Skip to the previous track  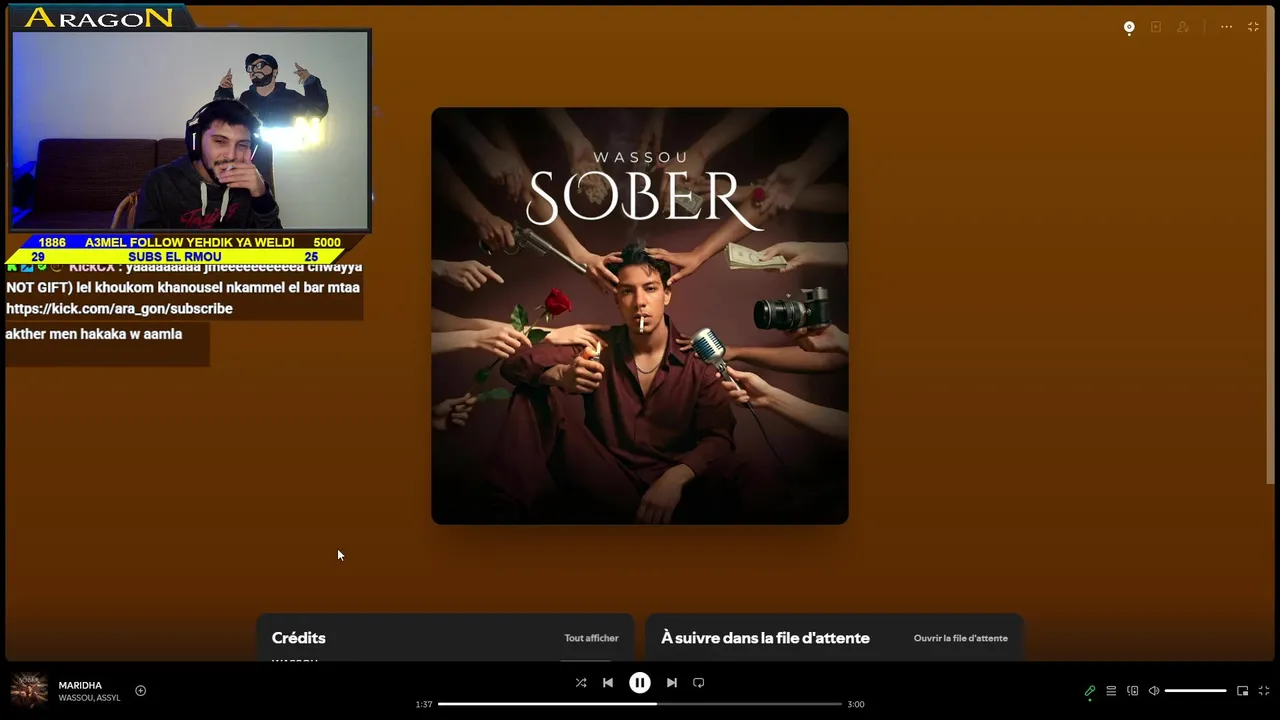tap(608, 683)
